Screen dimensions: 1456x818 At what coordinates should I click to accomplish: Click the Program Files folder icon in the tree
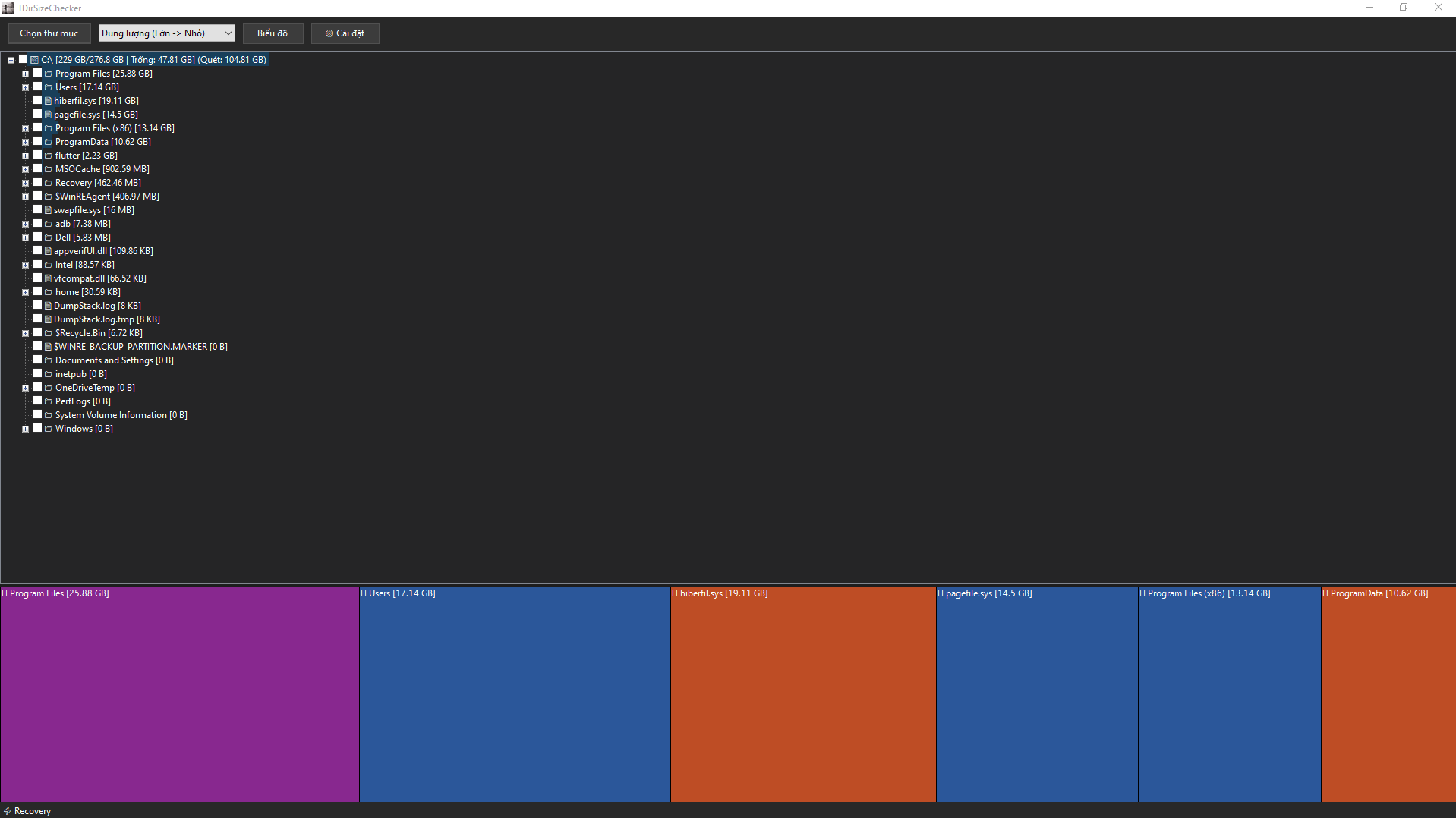tap(49, 74)
